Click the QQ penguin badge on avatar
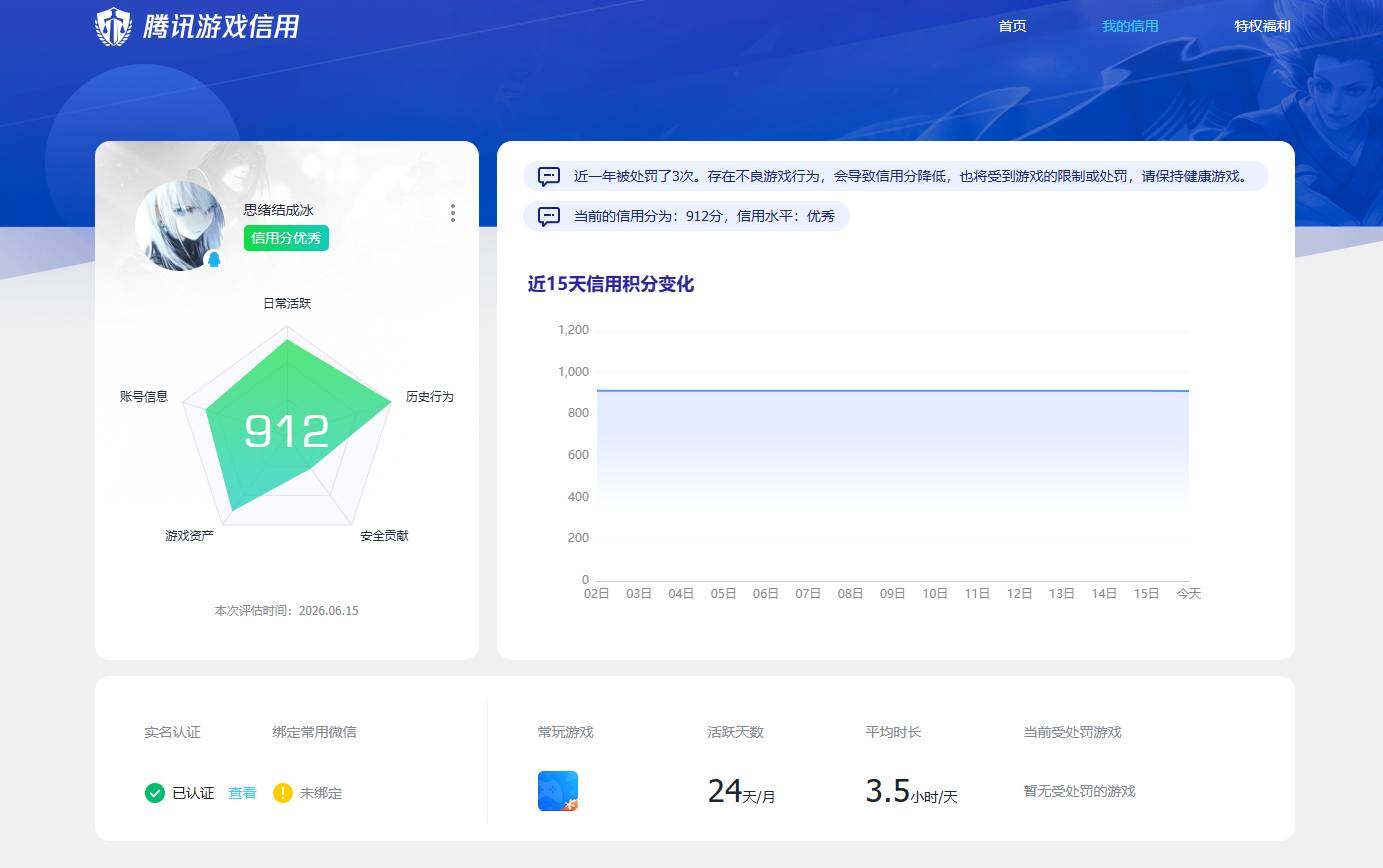Screen dimensions: 1383x868 click(213, 260)
